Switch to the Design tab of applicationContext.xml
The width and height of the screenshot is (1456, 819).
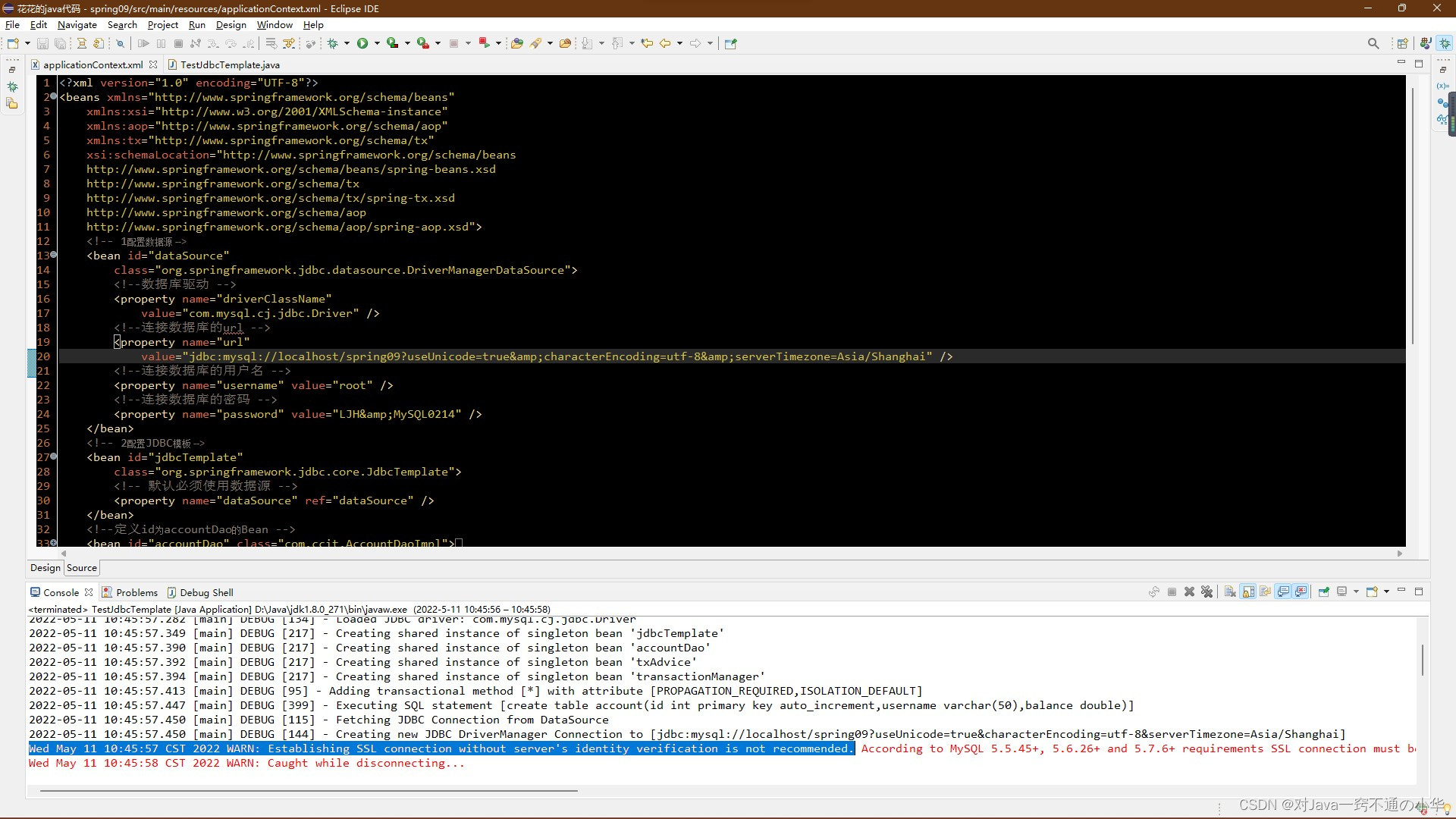coord(44,567)
